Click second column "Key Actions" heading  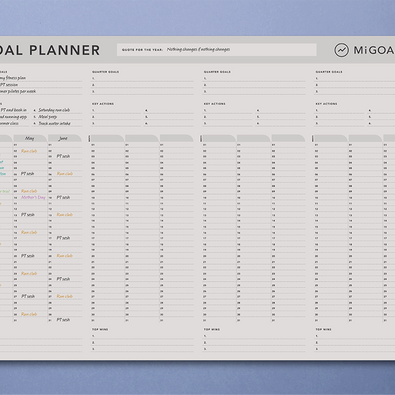point(103,104)
